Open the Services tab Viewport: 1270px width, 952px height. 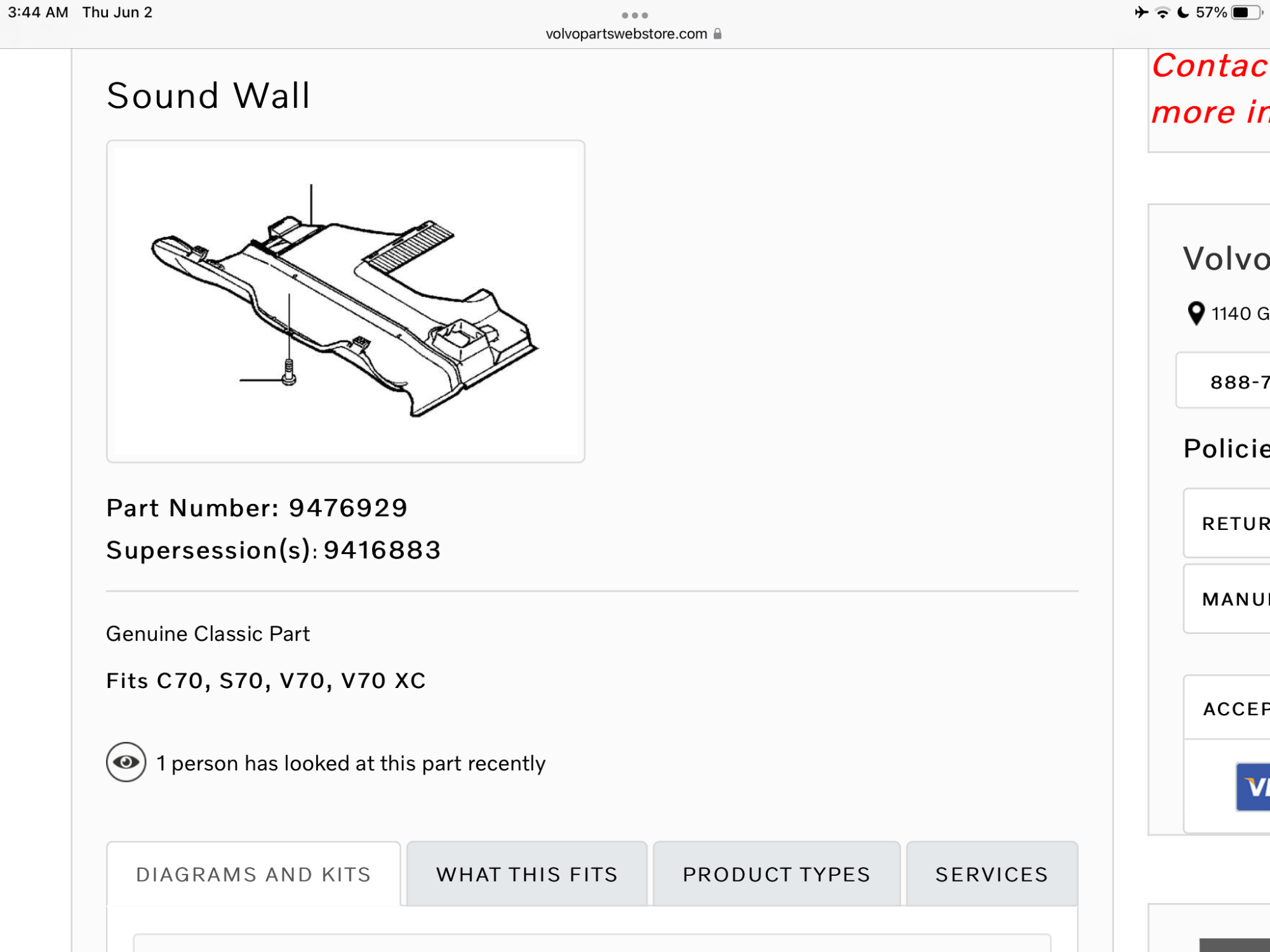tap(991, 874)
